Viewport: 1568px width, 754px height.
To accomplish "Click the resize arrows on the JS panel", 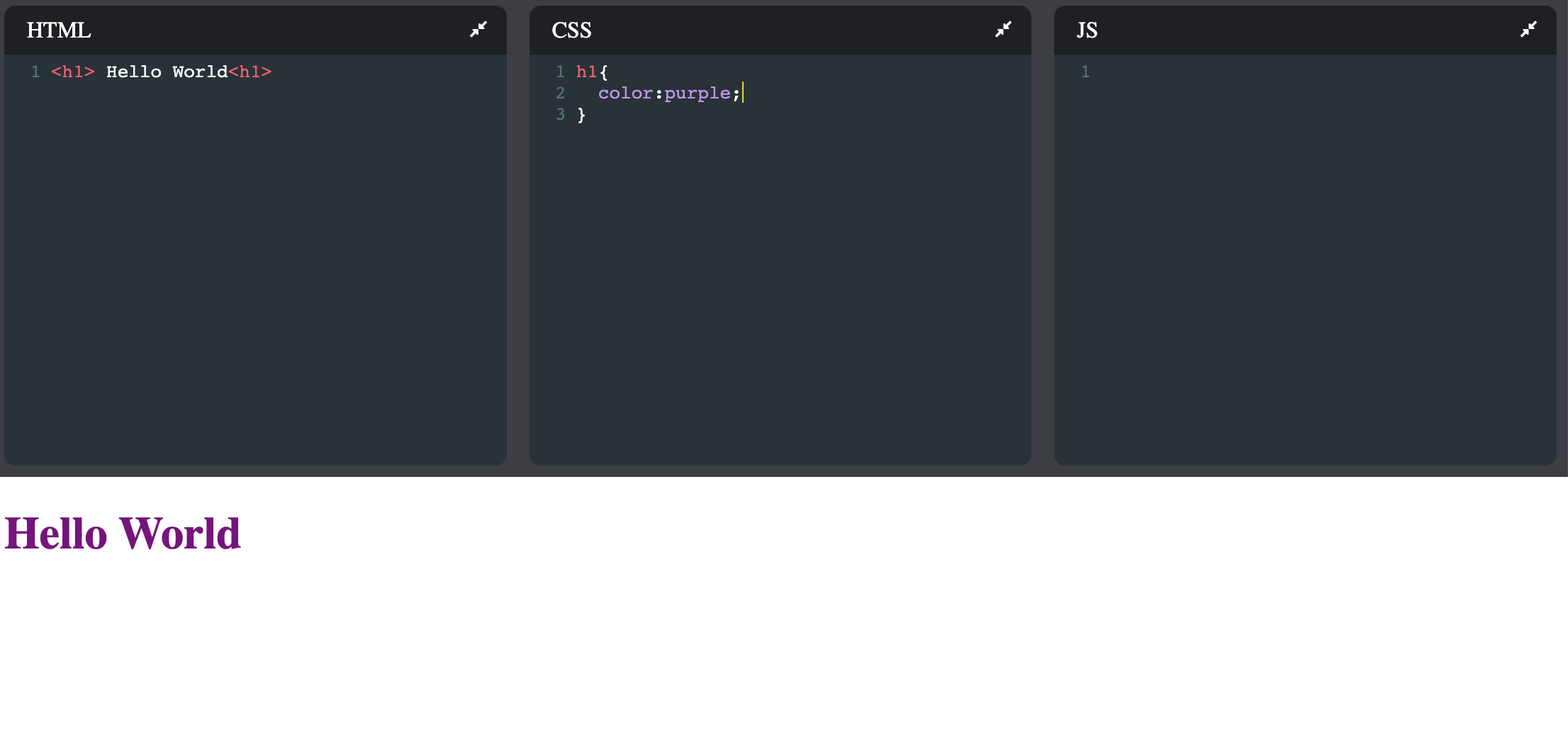I will coord(1529,30).
